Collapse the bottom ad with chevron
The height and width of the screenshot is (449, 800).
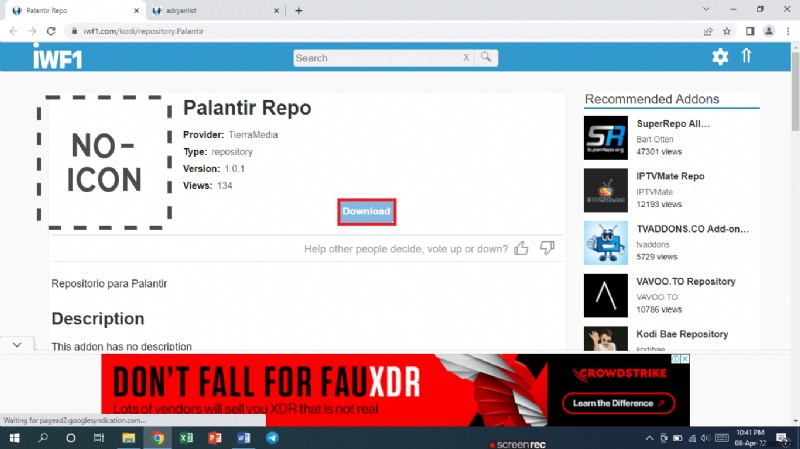[x=17, y=345]
